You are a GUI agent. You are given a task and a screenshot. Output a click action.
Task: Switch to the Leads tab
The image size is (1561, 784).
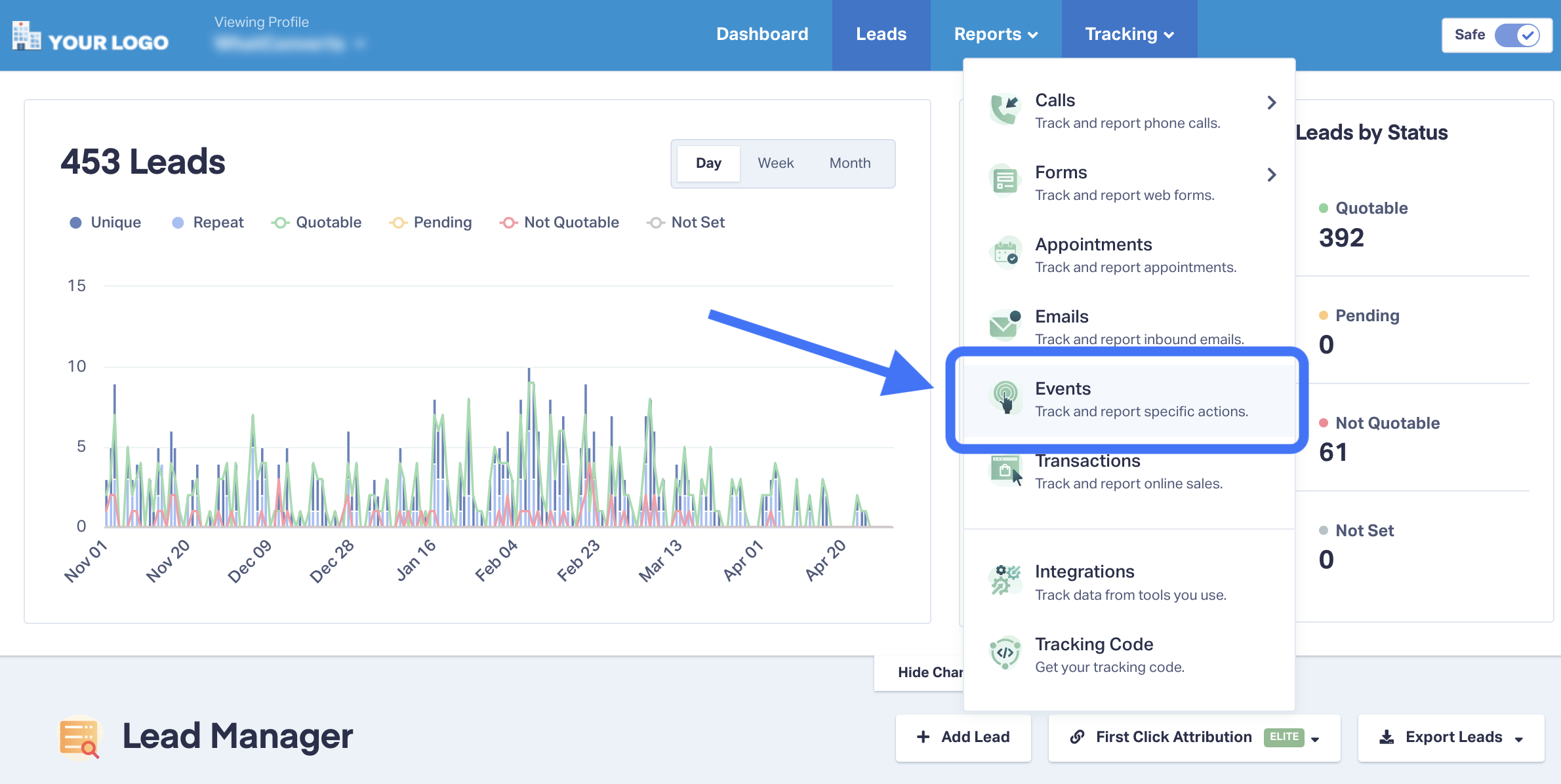(x=881, y=34)
